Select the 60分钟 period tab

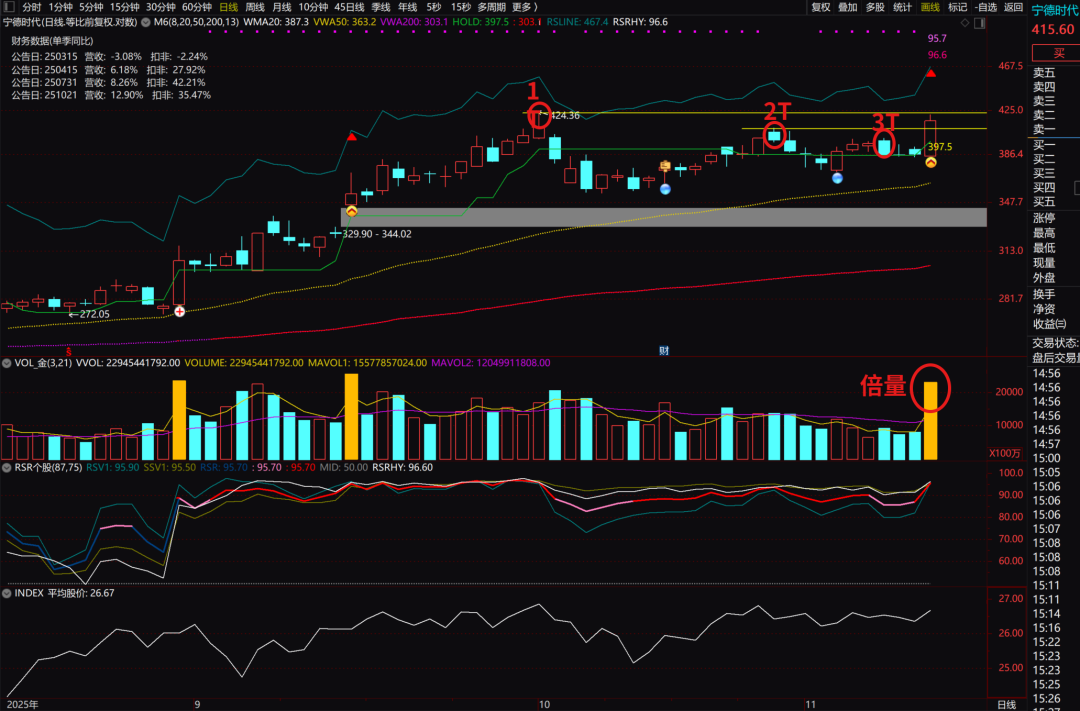pyautogui.click(x=196, y=7)
